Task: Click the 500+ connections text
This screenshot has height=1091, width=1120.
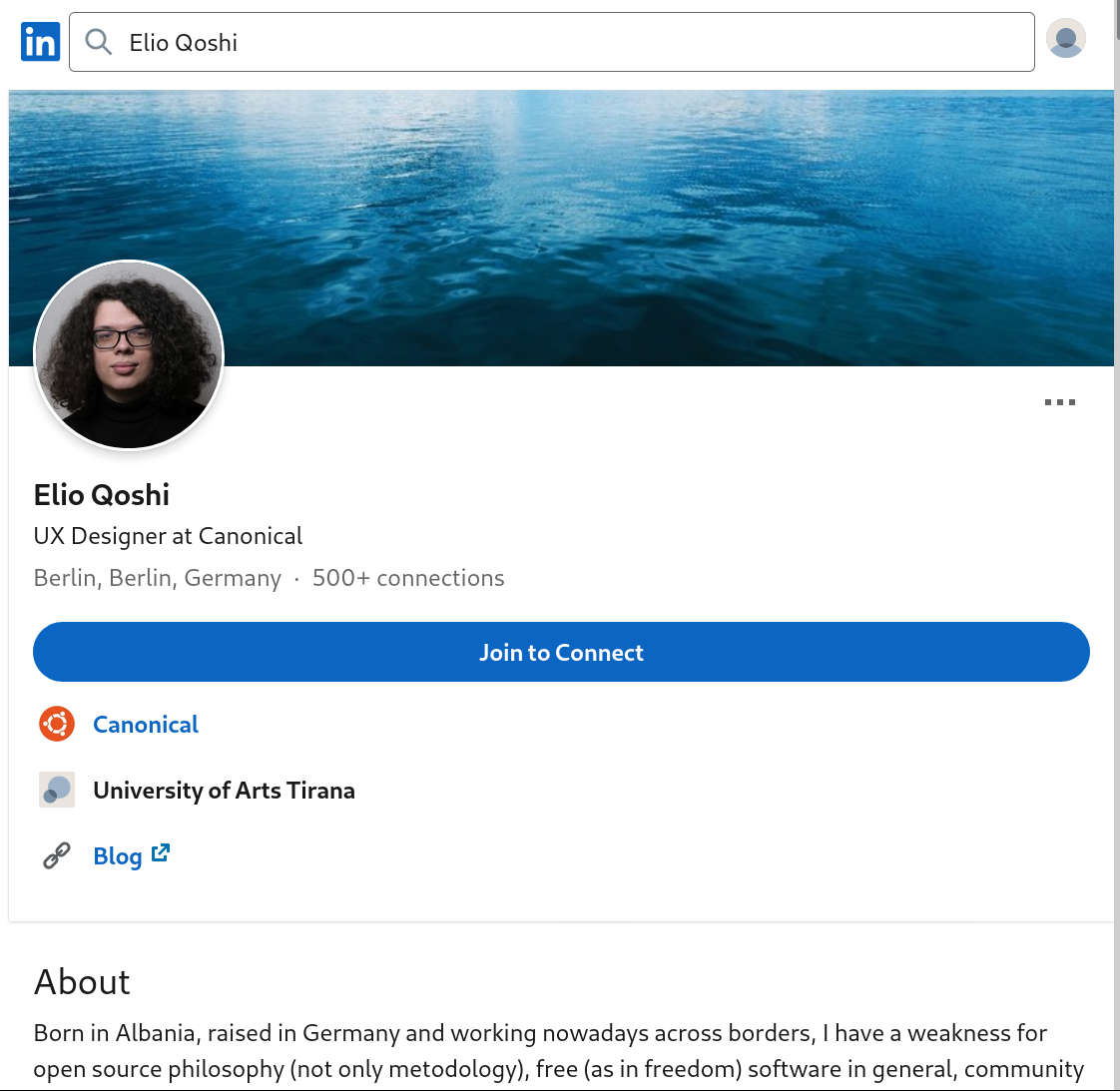Action: pos(408,578)
